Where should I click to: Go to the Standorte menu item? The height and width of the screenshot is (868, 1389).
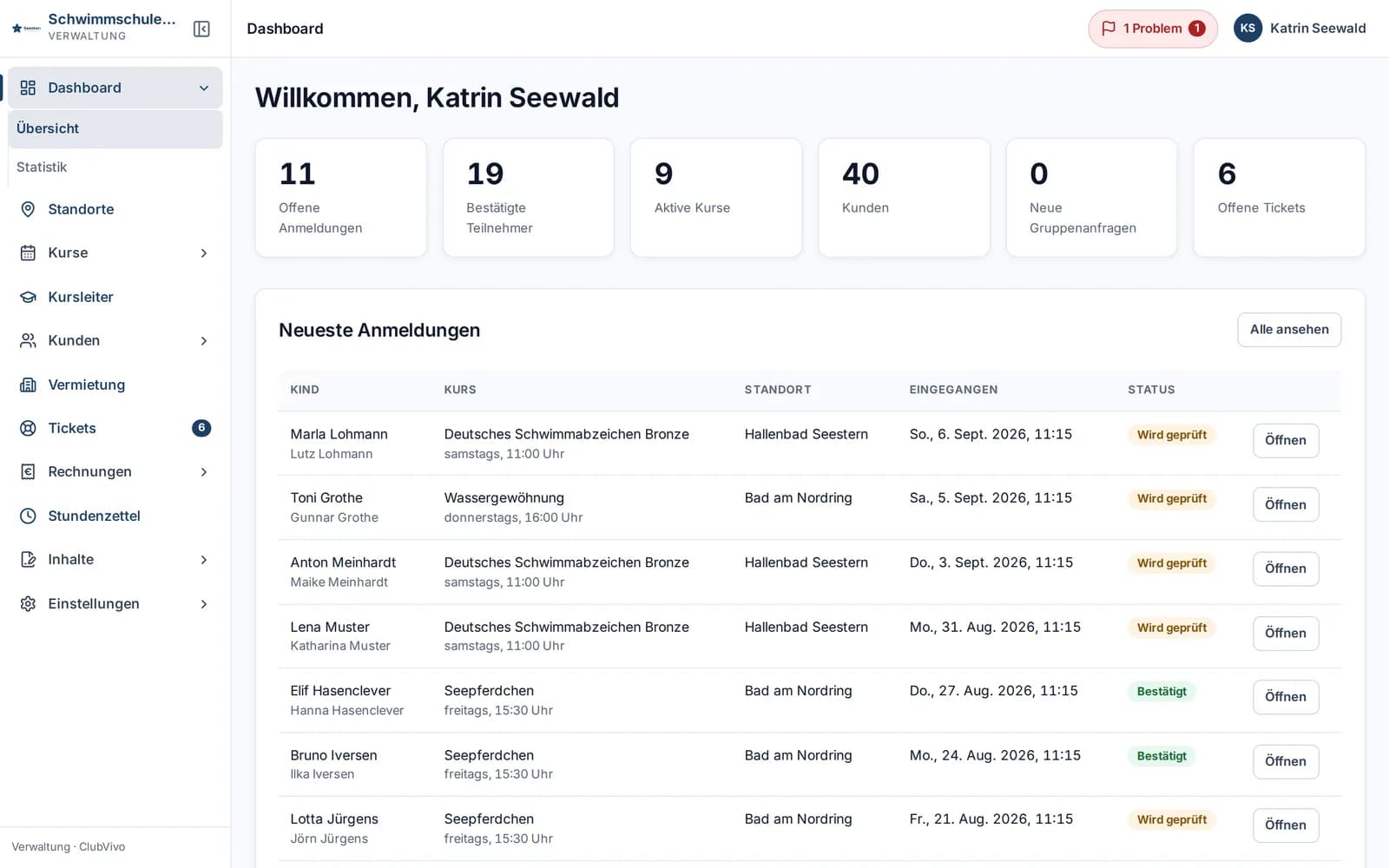115,209
